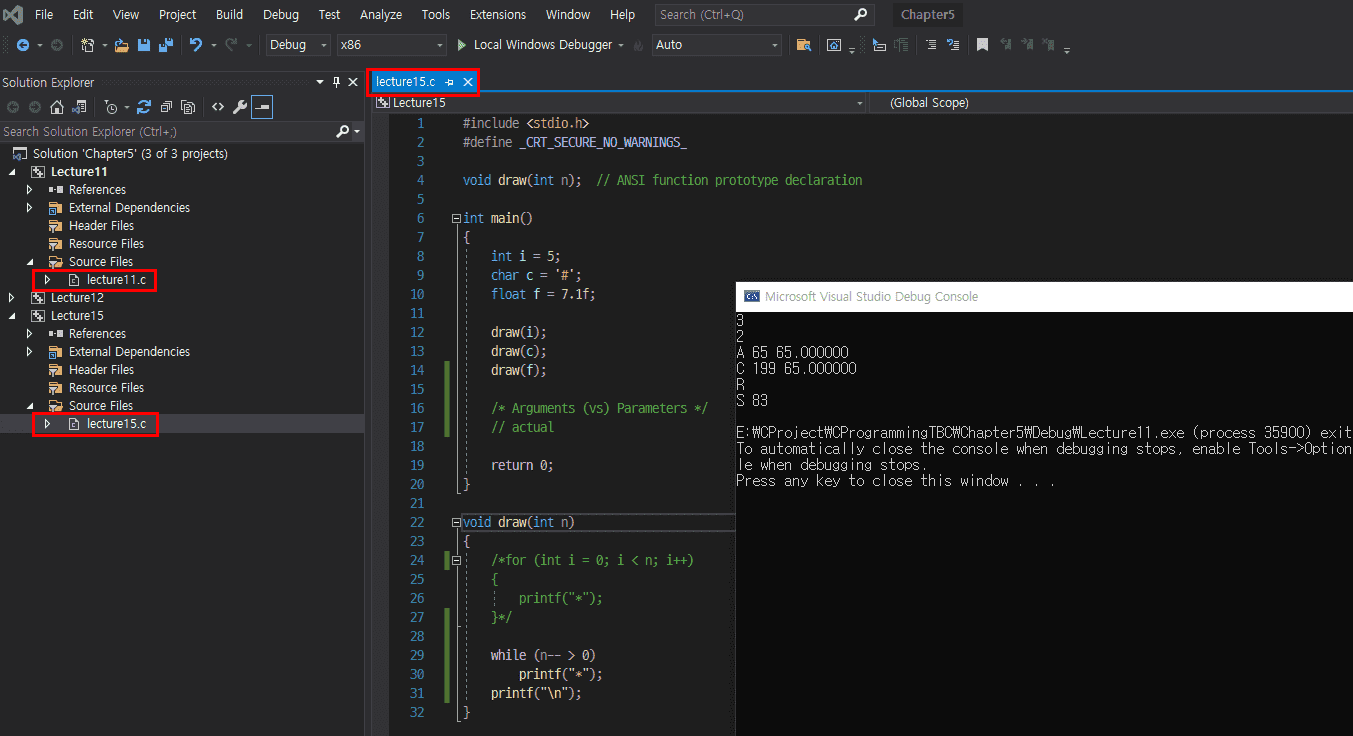Select lecture11.c in Solution Explorer
This screenshot has height=736, width=1353.
point(115,280)
